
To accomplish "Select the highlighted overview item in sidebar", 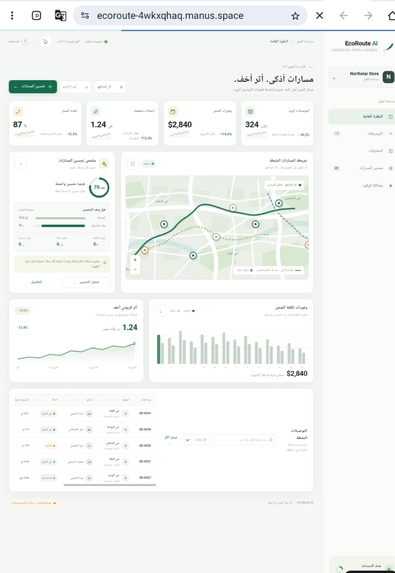I will click(x=361, y=117).
